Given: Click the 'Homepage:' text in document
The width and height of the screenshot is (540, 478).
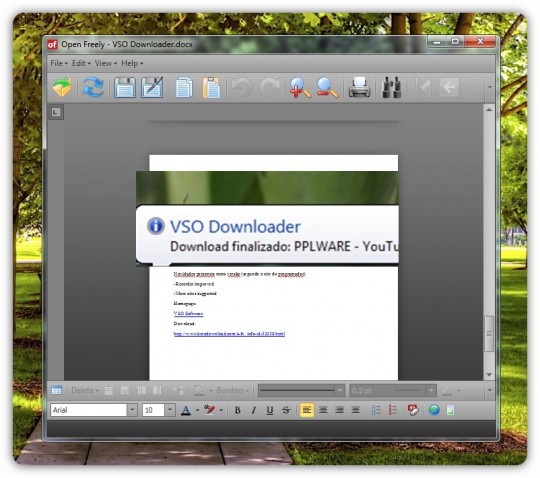Looking at the screenshot, I should click(x=185, y=303).
